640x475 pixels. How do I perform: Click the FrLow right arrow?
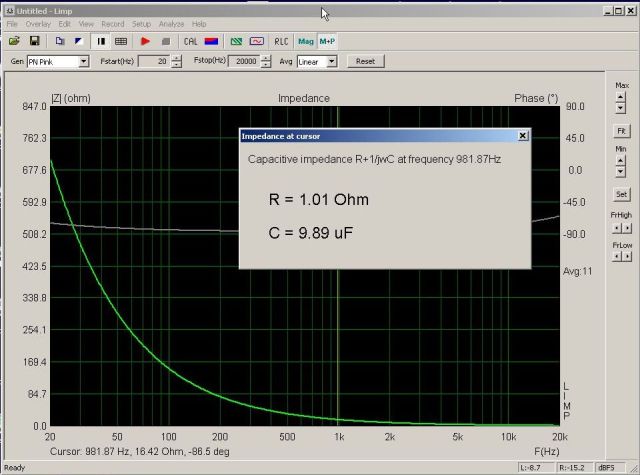coord(627,256)
